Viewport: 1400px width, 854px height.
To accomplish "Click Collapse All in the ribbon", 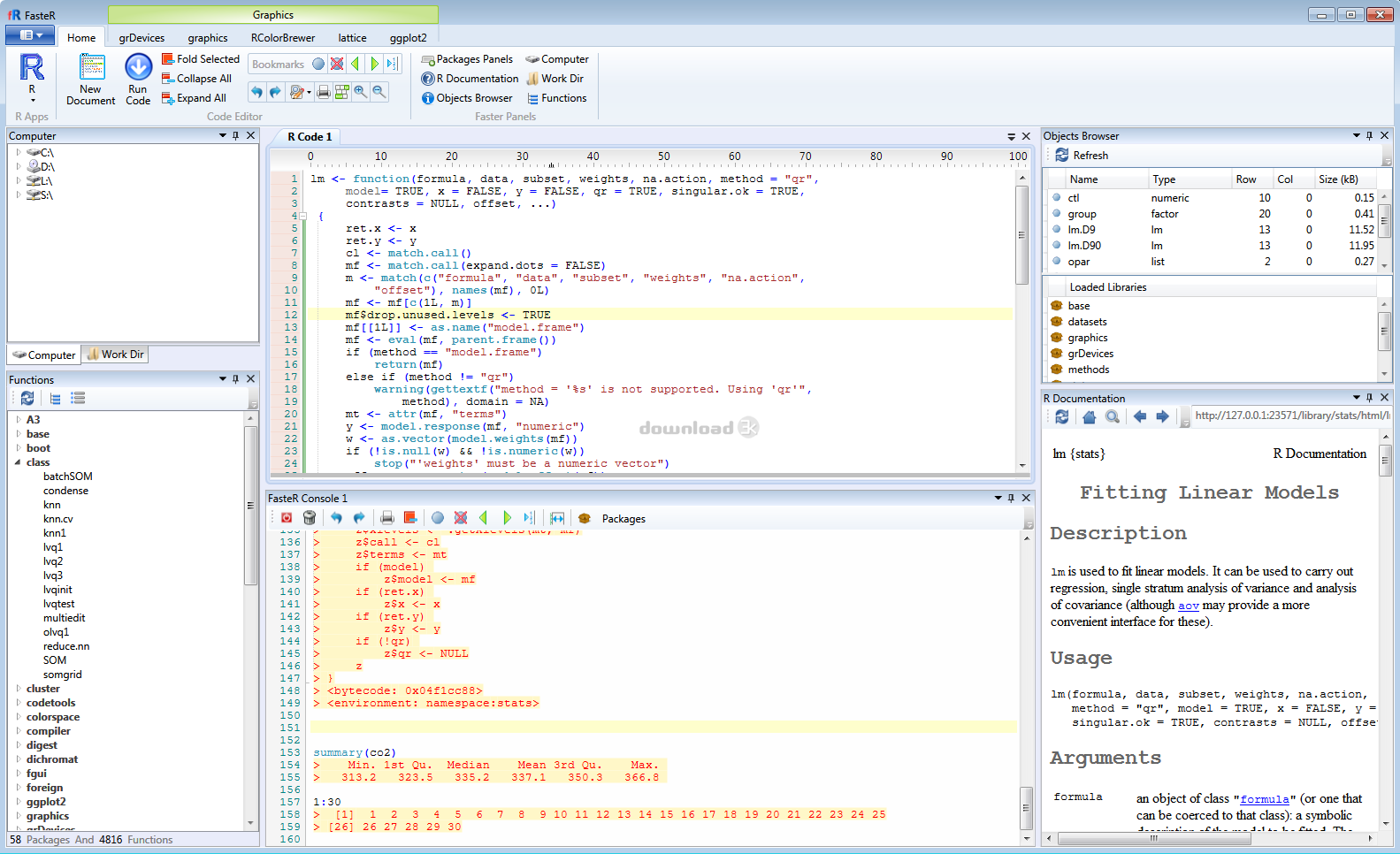I will click(196, 79).
